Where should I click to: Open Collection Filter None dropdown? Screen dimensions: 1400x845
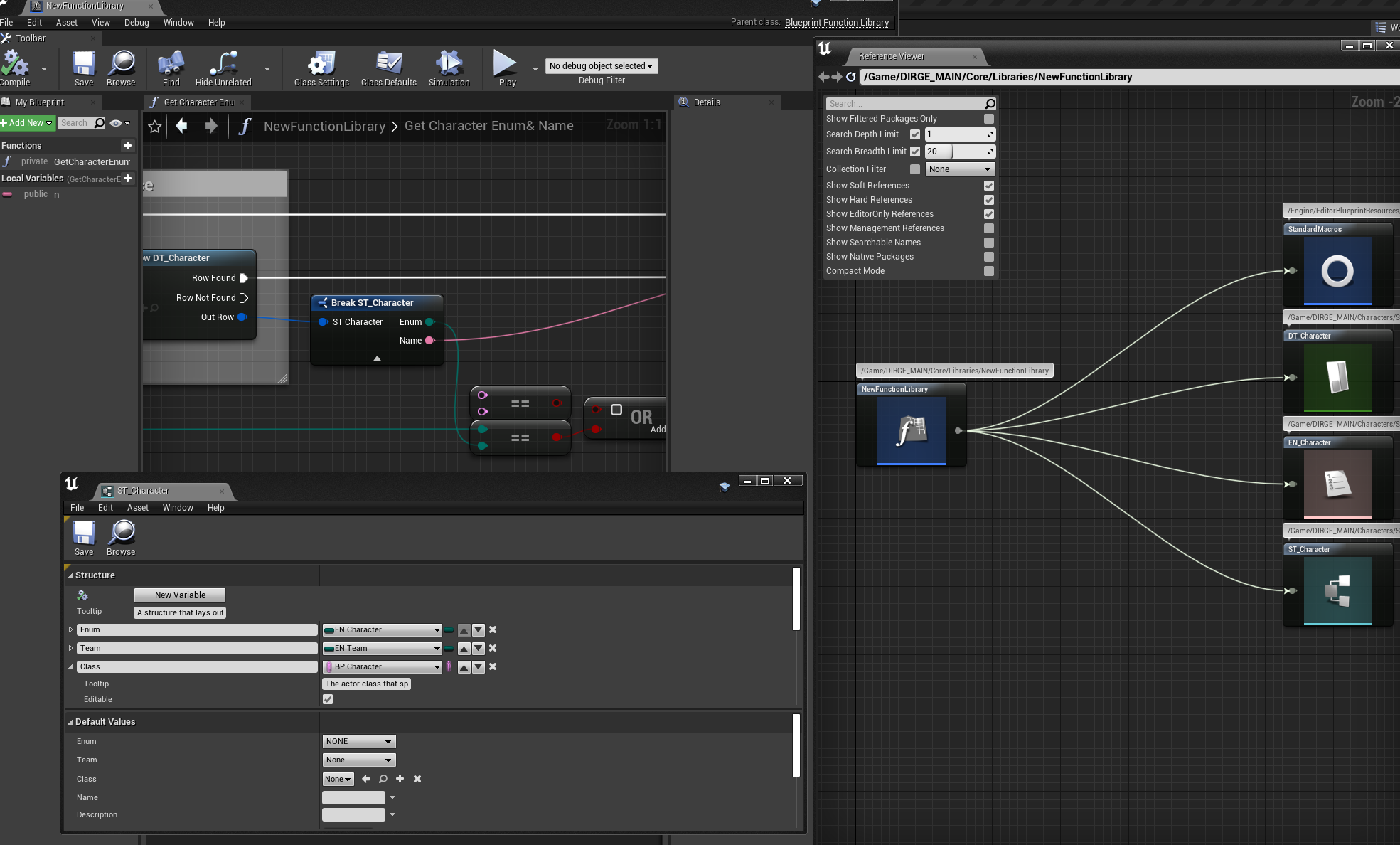(960, 169)
